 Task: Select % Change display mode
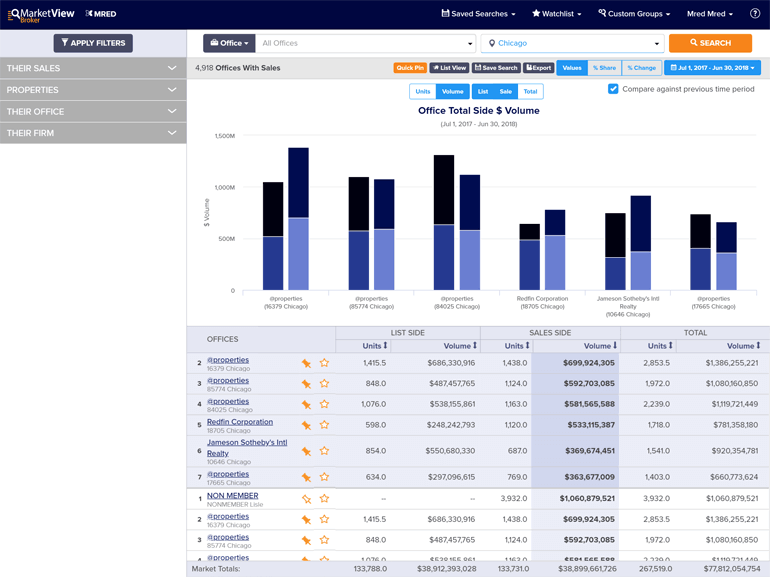(641, 68)
